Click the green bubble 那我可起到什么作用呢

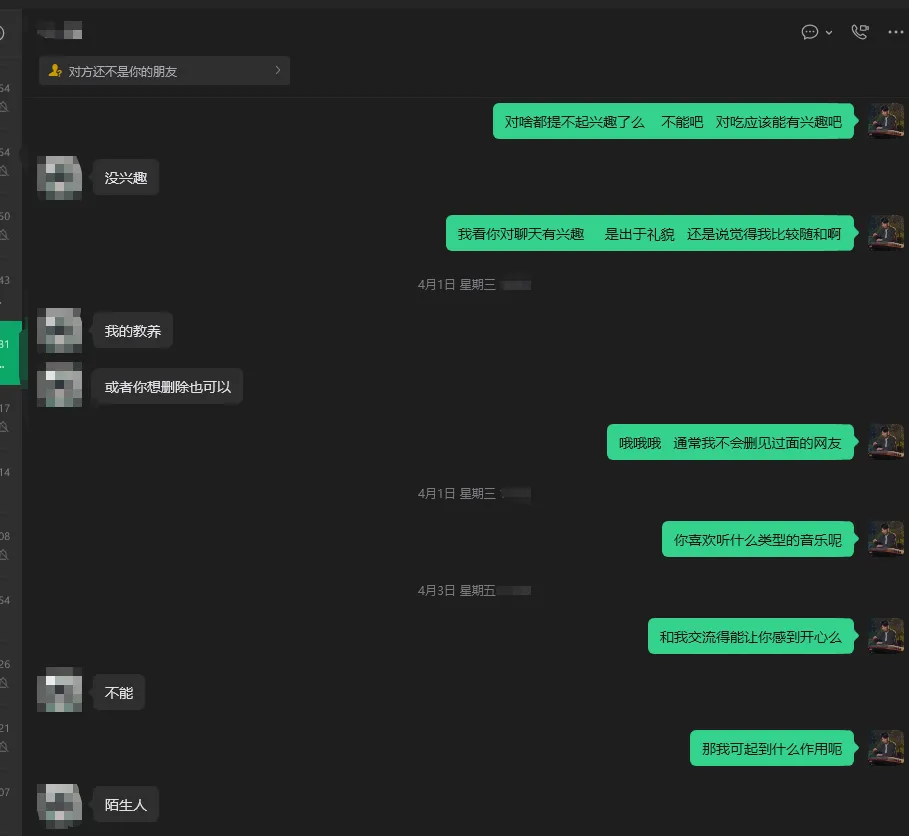(x=772, y=748)
